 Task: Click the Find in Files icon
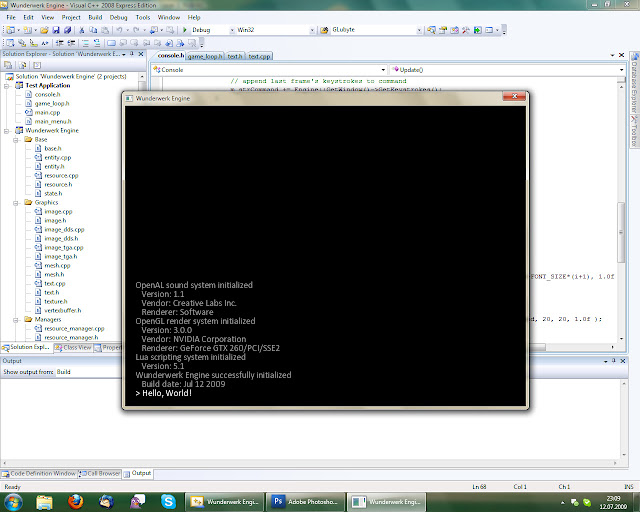pyautogui.click(x=324, y=30)
